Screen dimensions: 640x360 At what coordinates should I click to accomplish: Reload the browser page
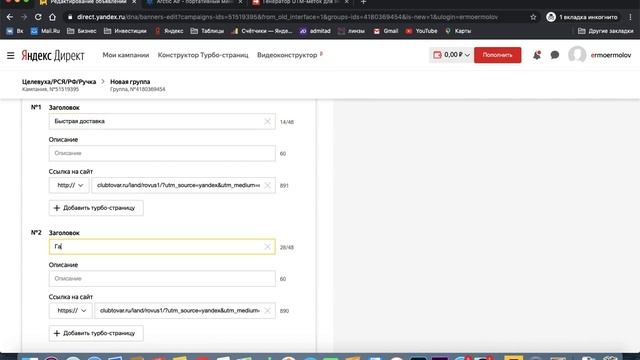point(38,17)
